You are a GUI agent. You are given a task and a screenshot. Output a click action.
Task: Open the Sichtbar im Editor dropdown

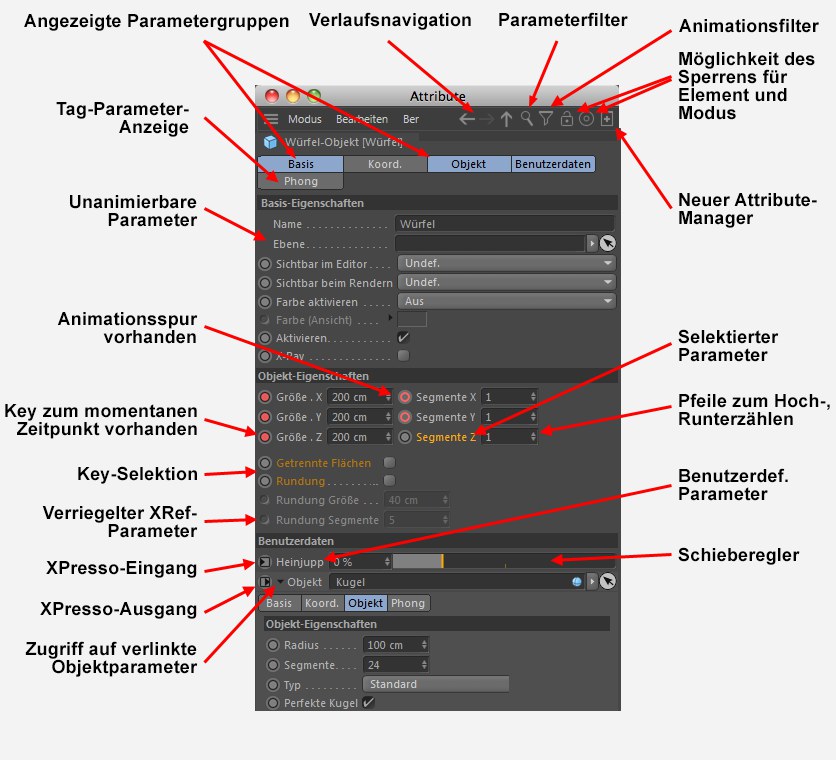pos(507,263)
